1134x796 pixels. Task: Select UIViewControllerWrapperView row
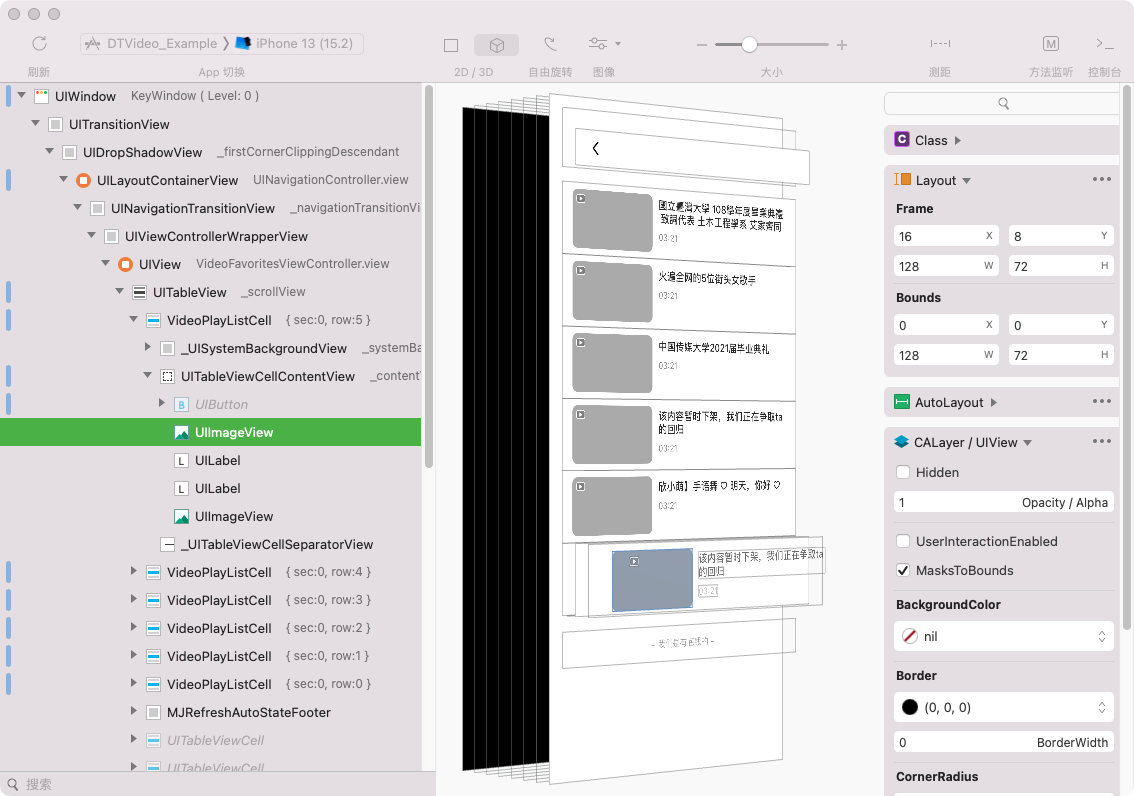point(210,236)
